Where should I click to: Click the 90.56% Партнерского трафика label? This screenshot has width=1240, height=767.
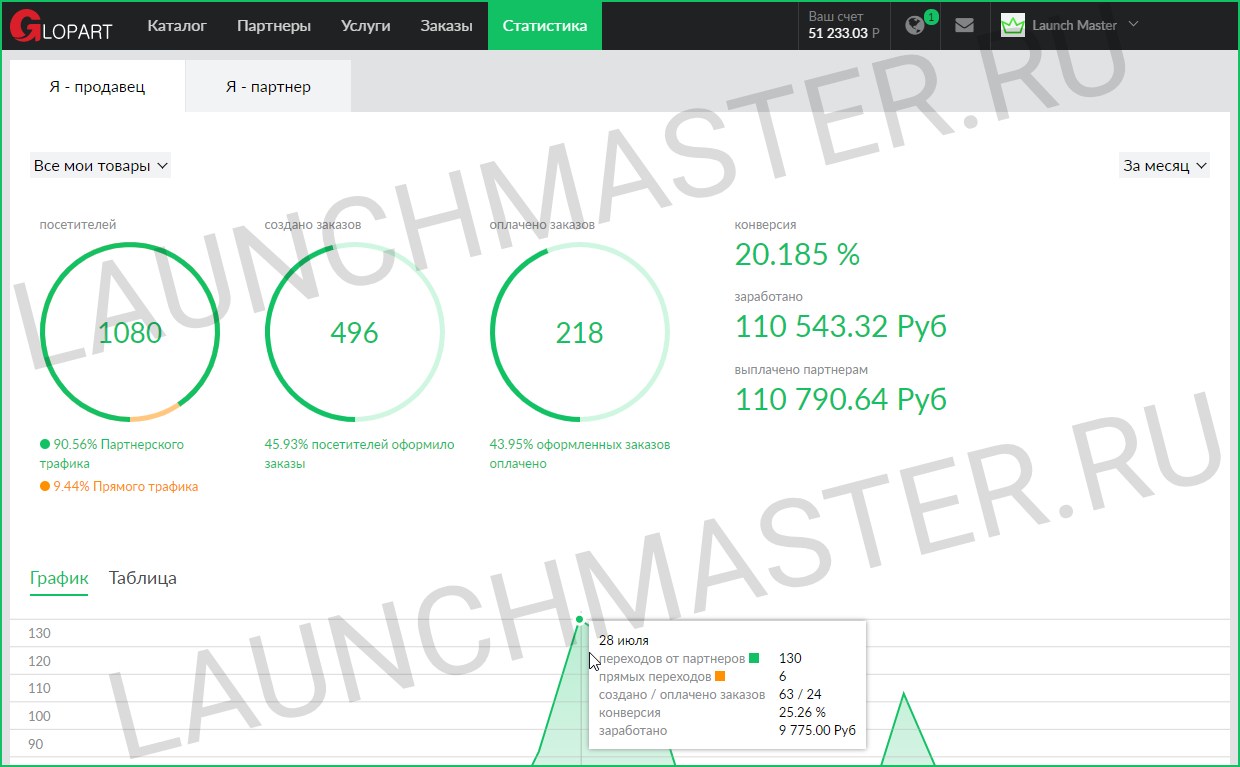pos(112,454)
